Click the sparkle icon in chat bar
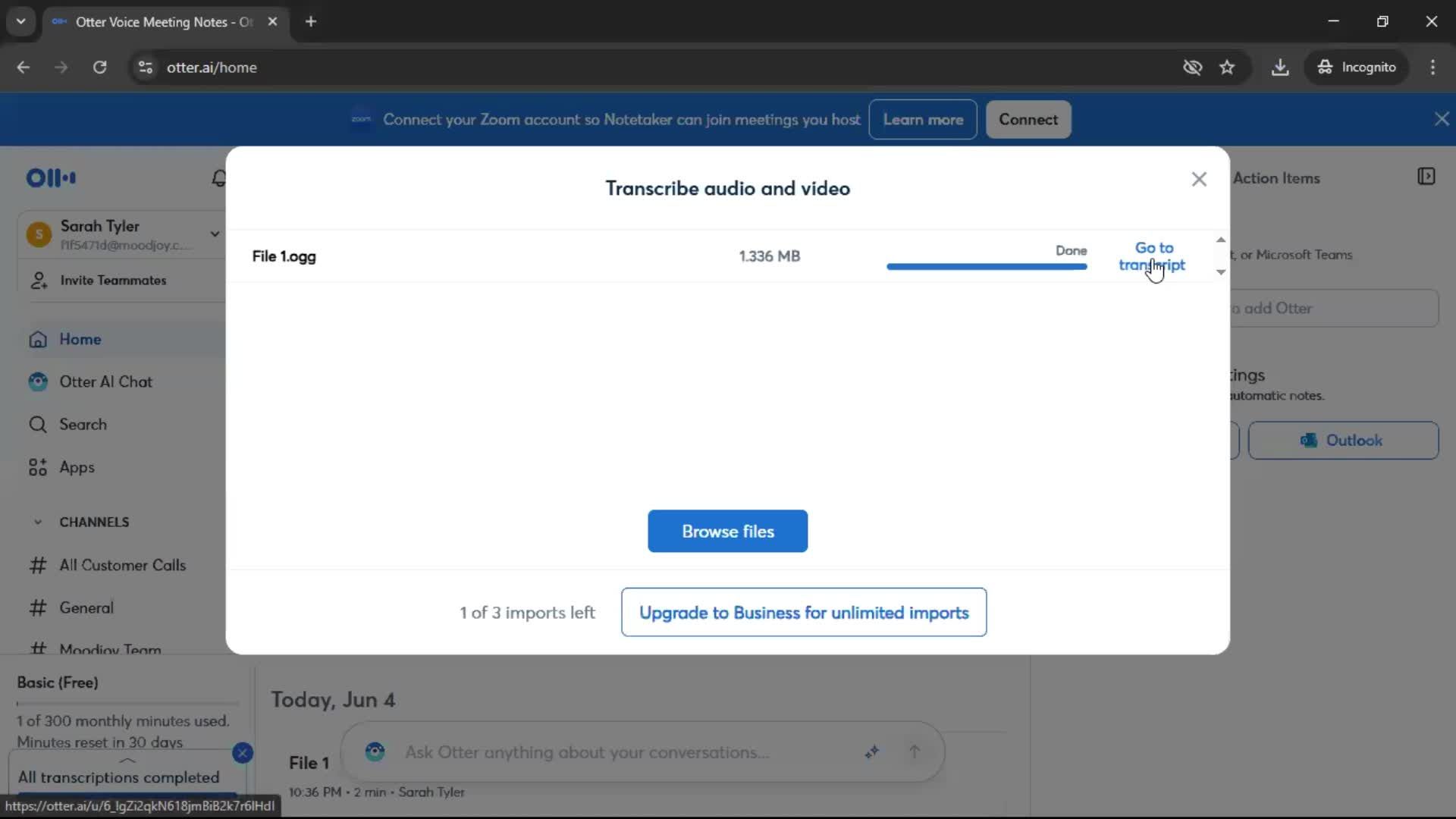 pos(872,752)
